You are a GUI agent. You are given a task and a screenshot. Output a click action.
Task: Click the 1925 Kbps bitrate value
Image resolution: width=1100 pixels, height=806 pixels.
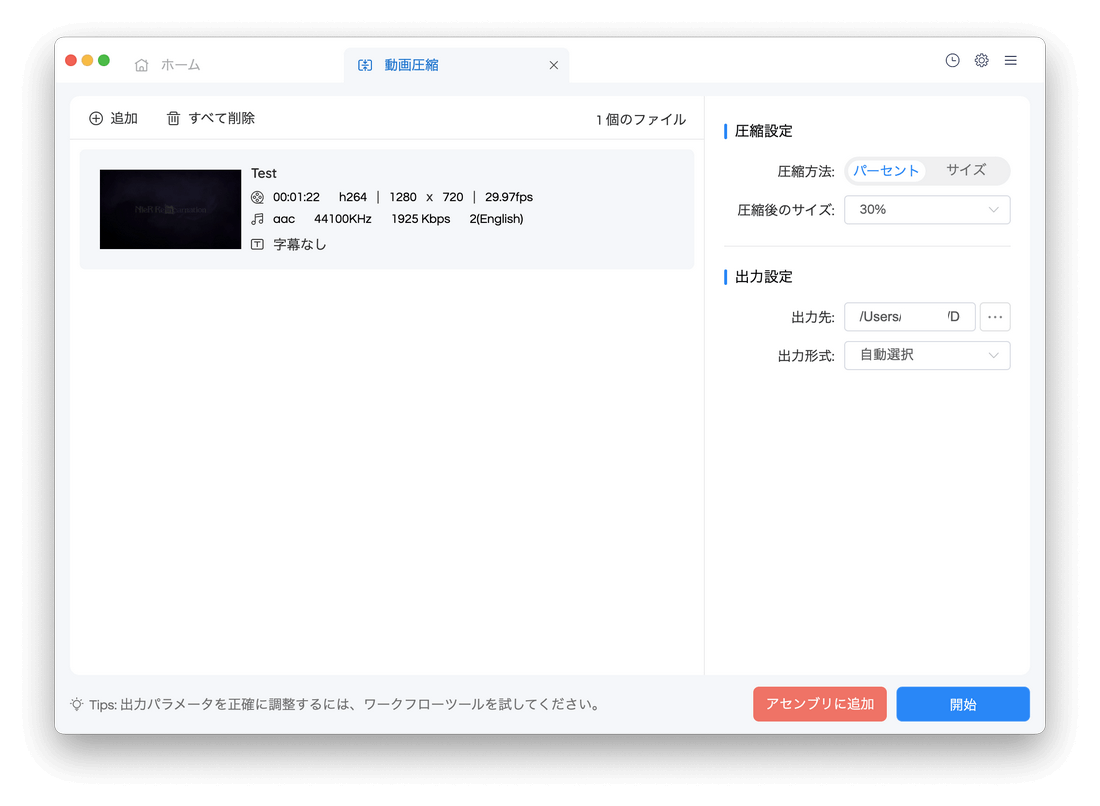click(420, 219)
